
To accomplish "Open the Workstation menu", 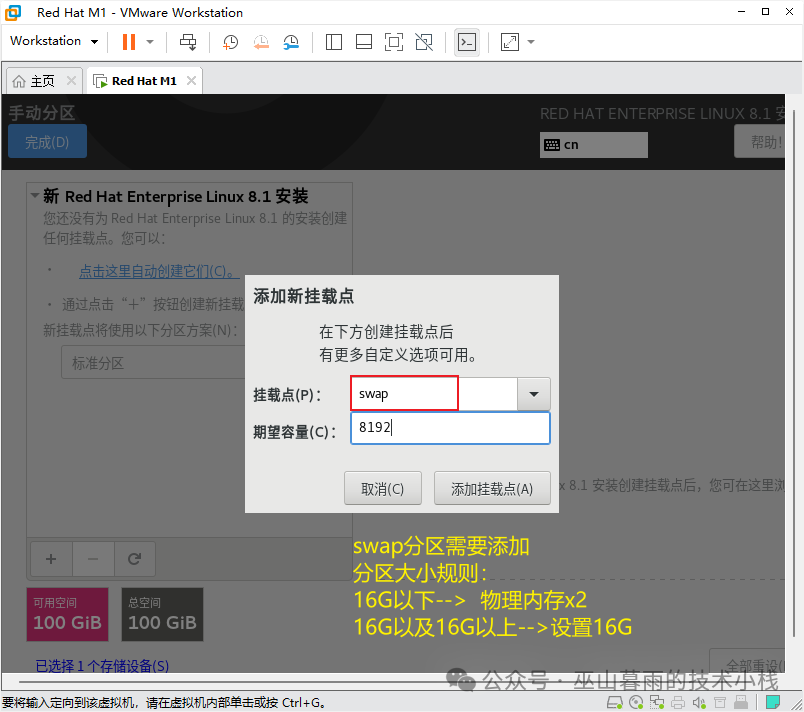I will [x=53, y=41].
